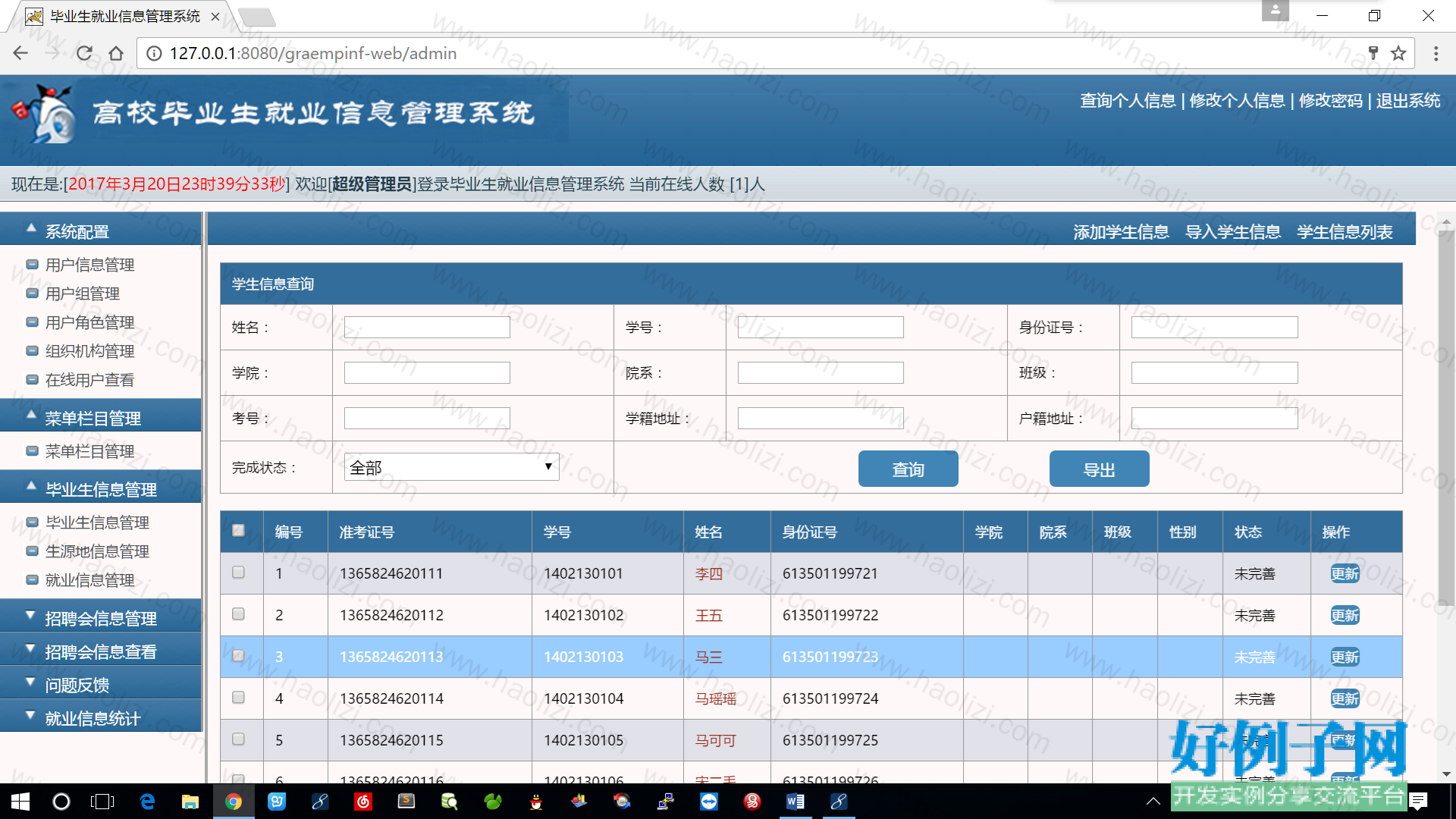
Task: Open Cortana search circle on taskbar
Action: click(x=61, y=802)
